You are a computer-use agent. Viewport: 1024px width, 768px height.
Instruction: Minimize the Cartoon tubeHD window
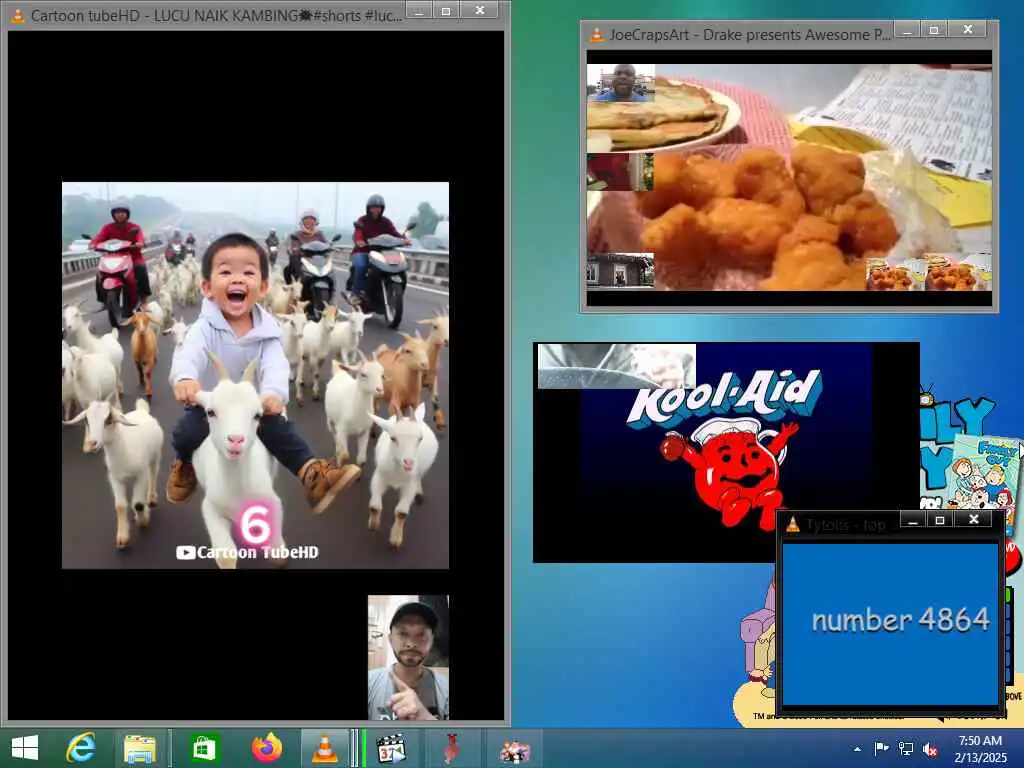click(419, 10)
